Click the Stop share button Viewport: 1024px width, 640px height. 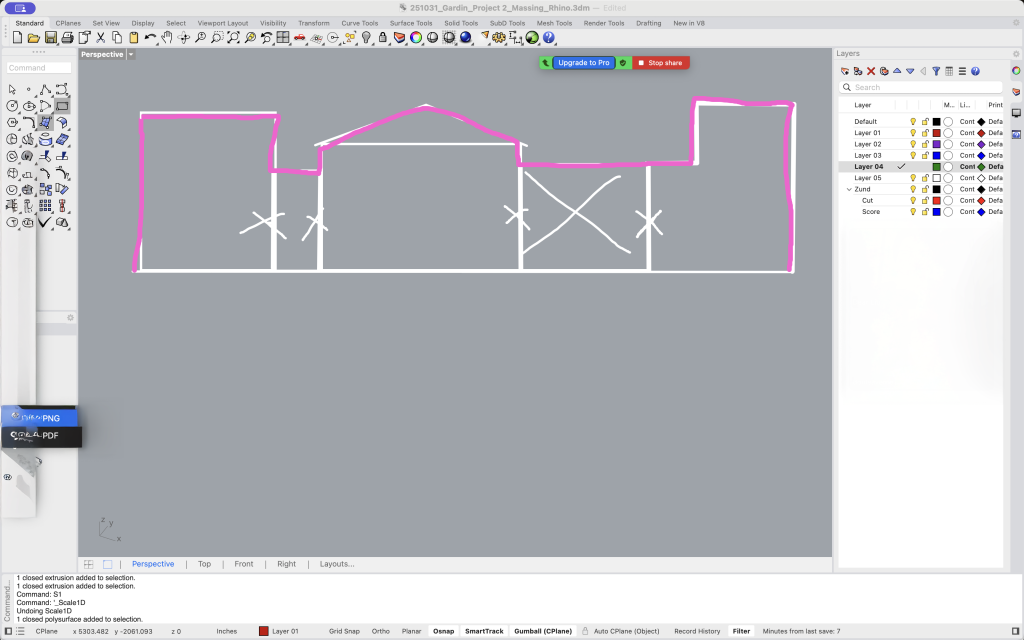(660, 63)
